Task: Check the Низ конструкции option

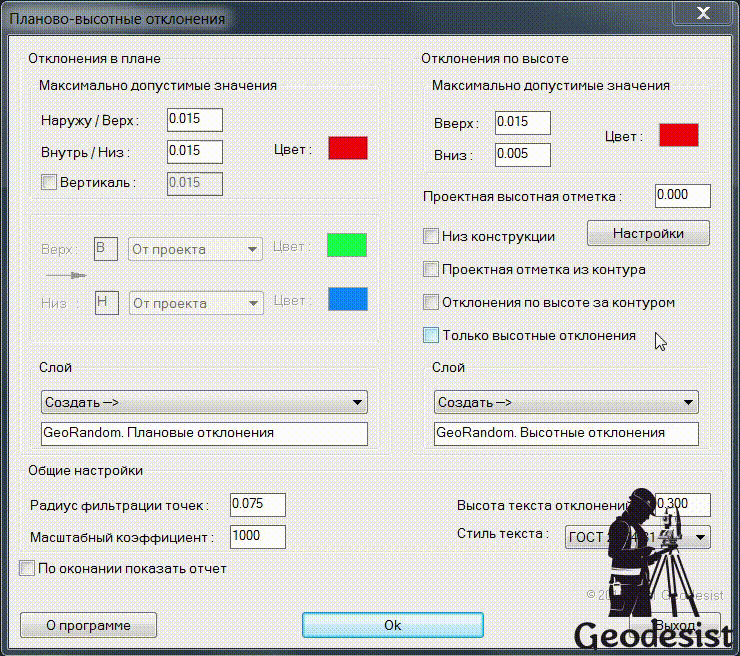Action: pyautogui.click(x=431, y=237)
